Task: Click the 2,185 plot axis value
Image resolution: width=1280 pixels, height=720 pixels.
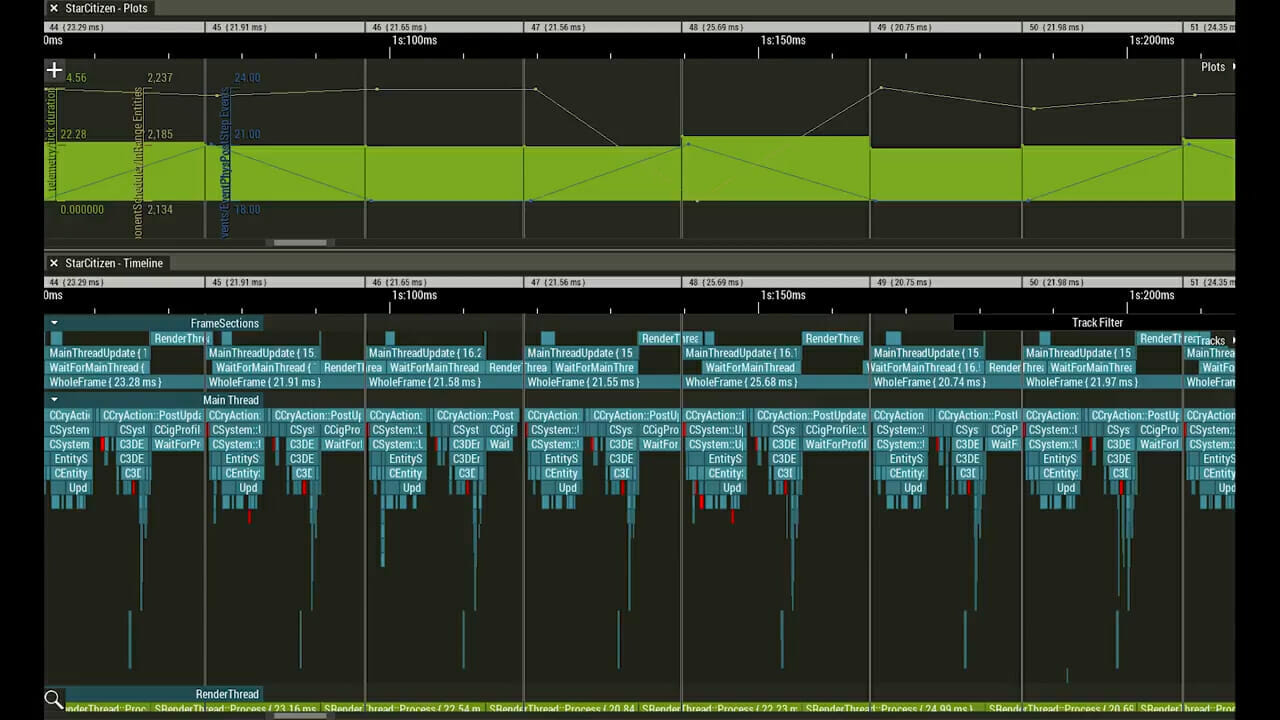Action: [159, 134]
